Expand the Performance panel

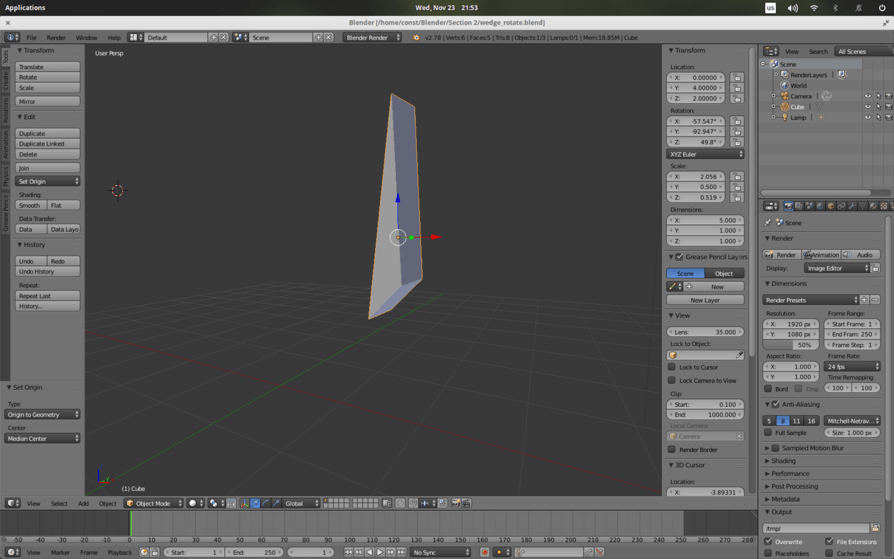tap(790, 474)
